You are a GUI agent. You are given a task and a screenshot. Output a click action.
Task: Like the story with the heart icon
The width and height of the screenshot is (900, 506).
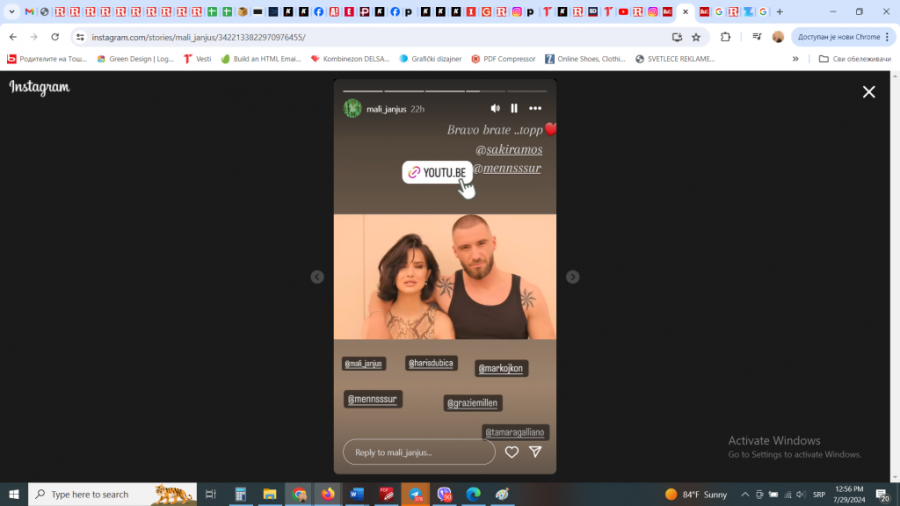[x=511, y=452]
